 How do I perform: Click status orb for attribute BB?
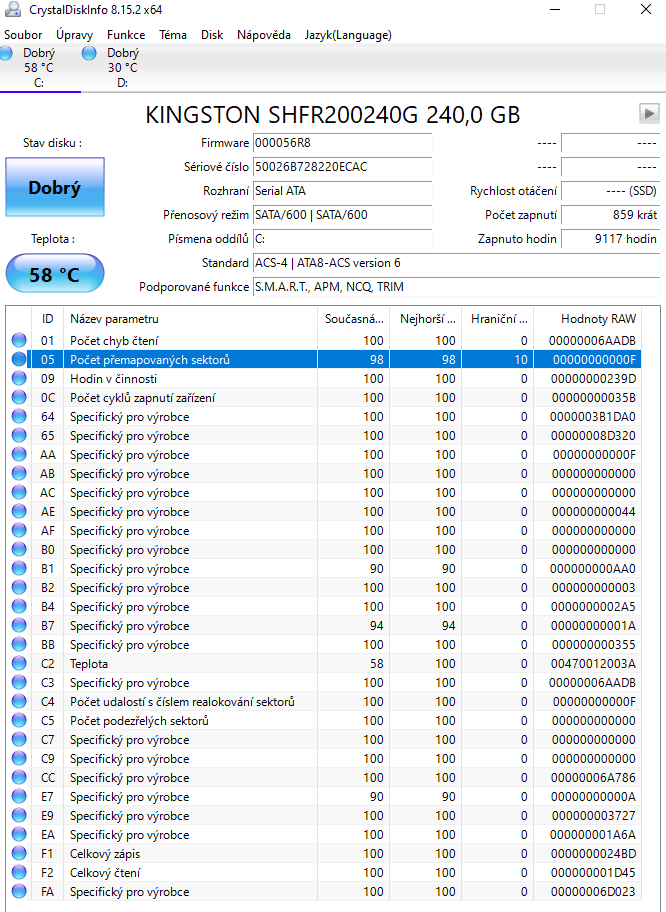click(x=19, y=644)
